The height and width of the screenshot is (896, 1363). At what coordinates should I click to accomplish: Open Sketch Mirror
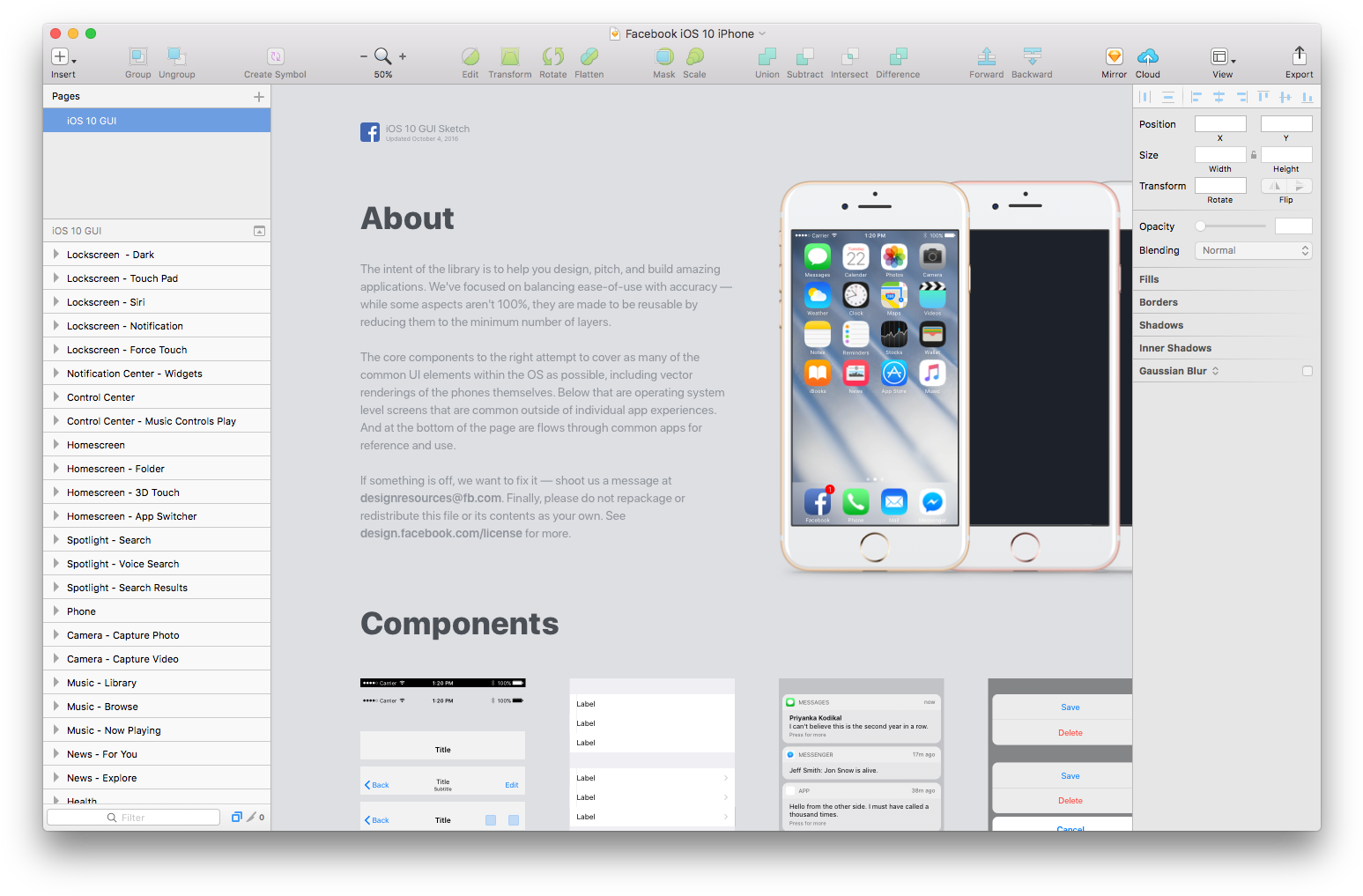pos(1114,56)
